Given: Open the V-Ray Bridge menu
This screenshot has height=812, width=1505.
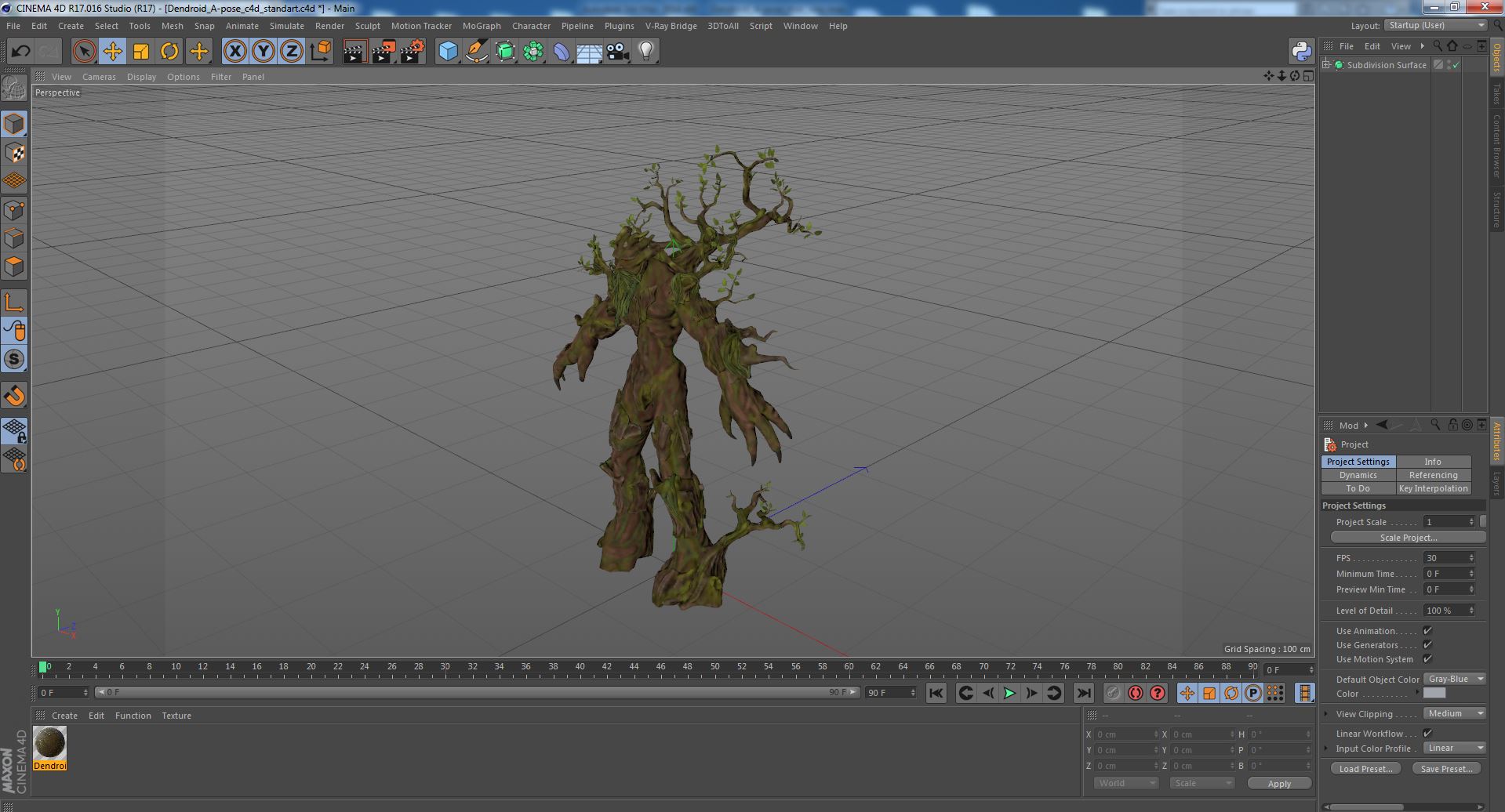Looking at the screenshot, I should tap(671, 26).
